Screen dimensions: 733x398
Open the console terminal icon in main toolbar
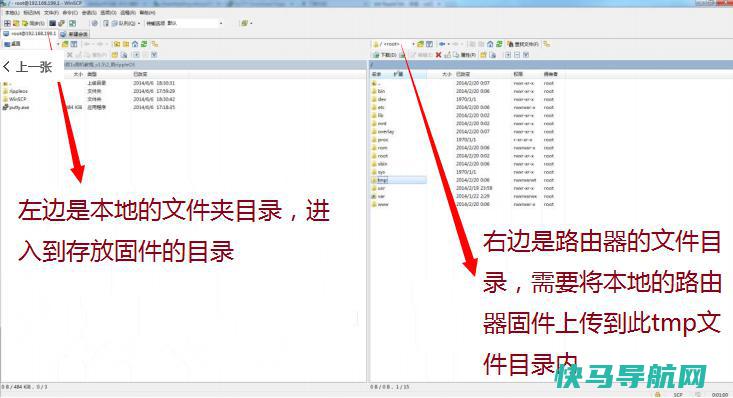(x=52, y=23)
